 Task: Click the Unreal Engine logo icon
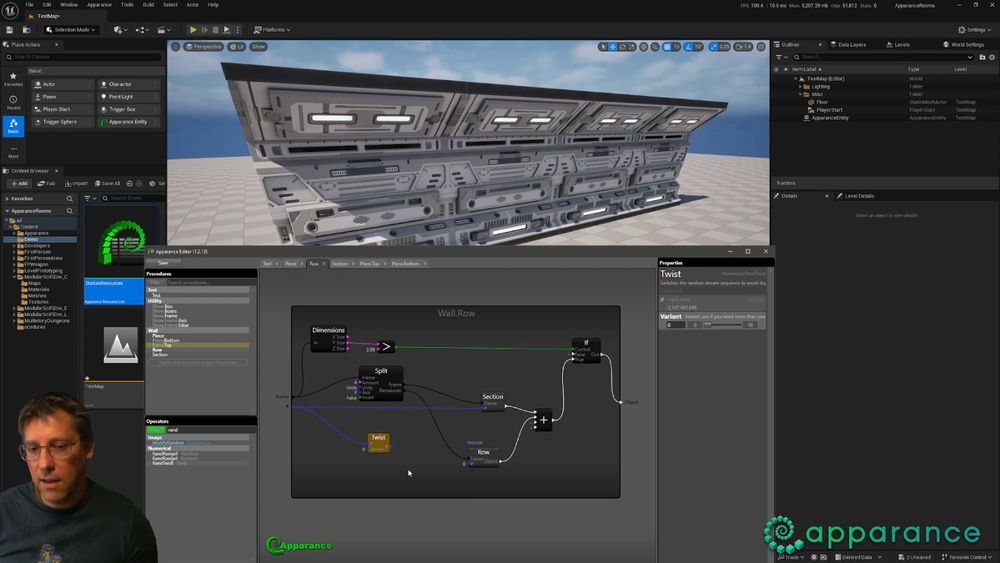(x=10, y=10)
